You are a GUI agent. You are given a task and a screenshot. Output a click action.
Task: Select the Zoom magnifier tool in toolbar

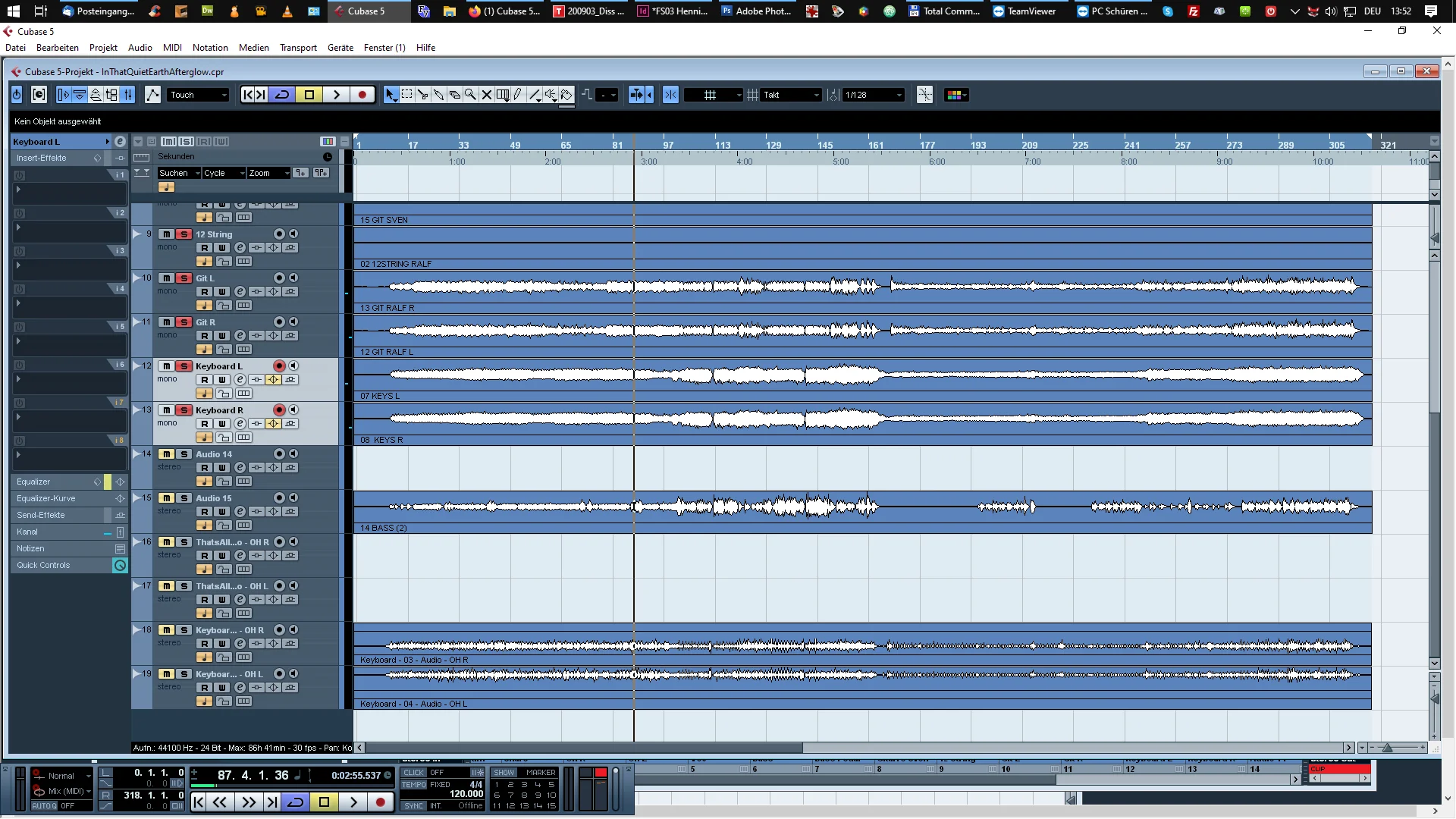[x=470, y=95]
